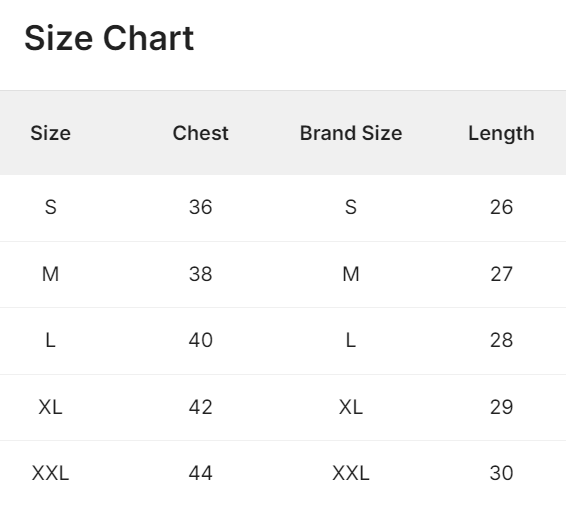This screenshot has height=506, width=566.
Task: Select the Length column header
Action: point(501,134)
